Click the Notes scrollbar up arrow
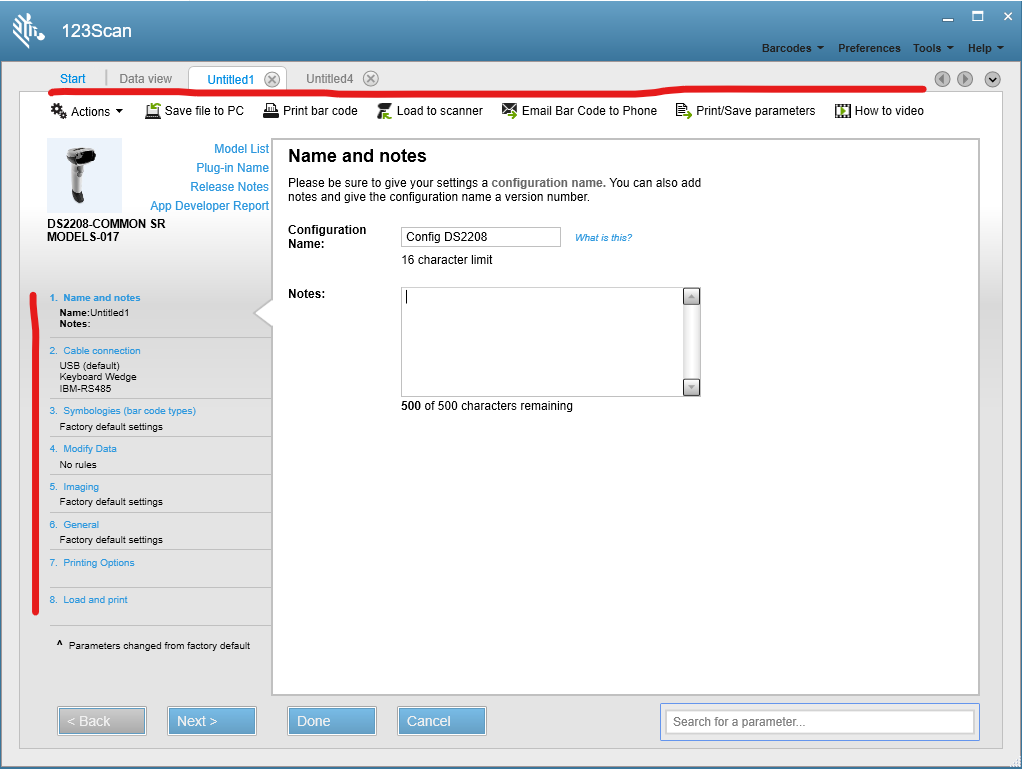Viewport: 1022px width, 769px height. 691,297
